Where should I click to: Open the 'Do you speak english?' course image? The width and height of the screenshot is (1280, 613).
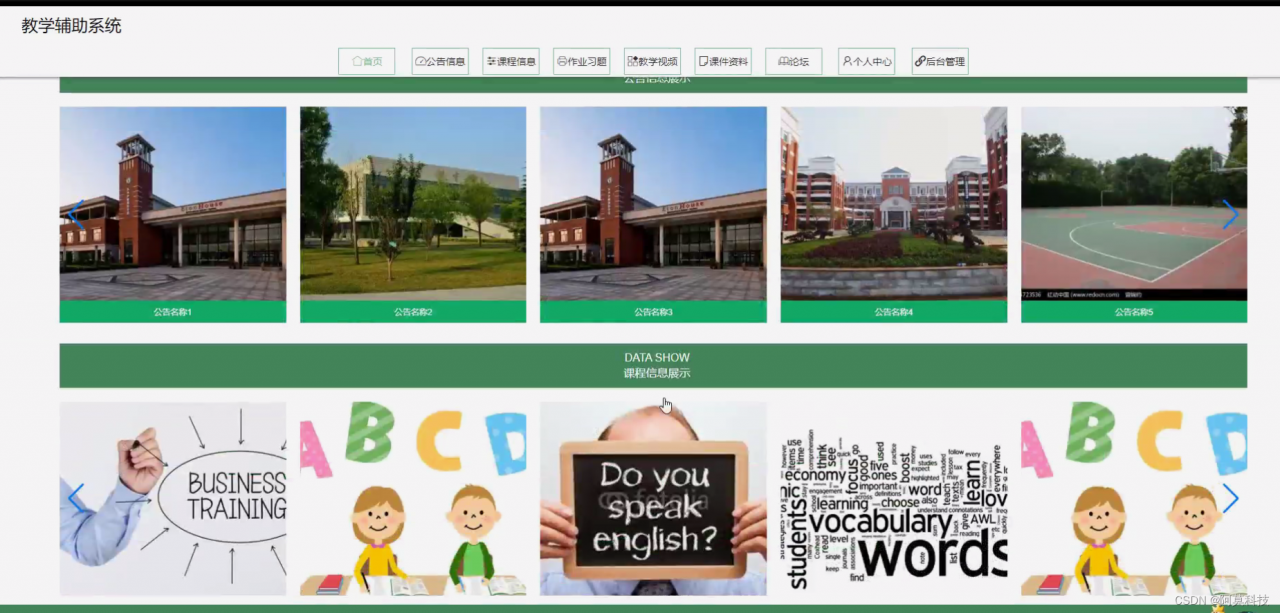pos(653,499)
